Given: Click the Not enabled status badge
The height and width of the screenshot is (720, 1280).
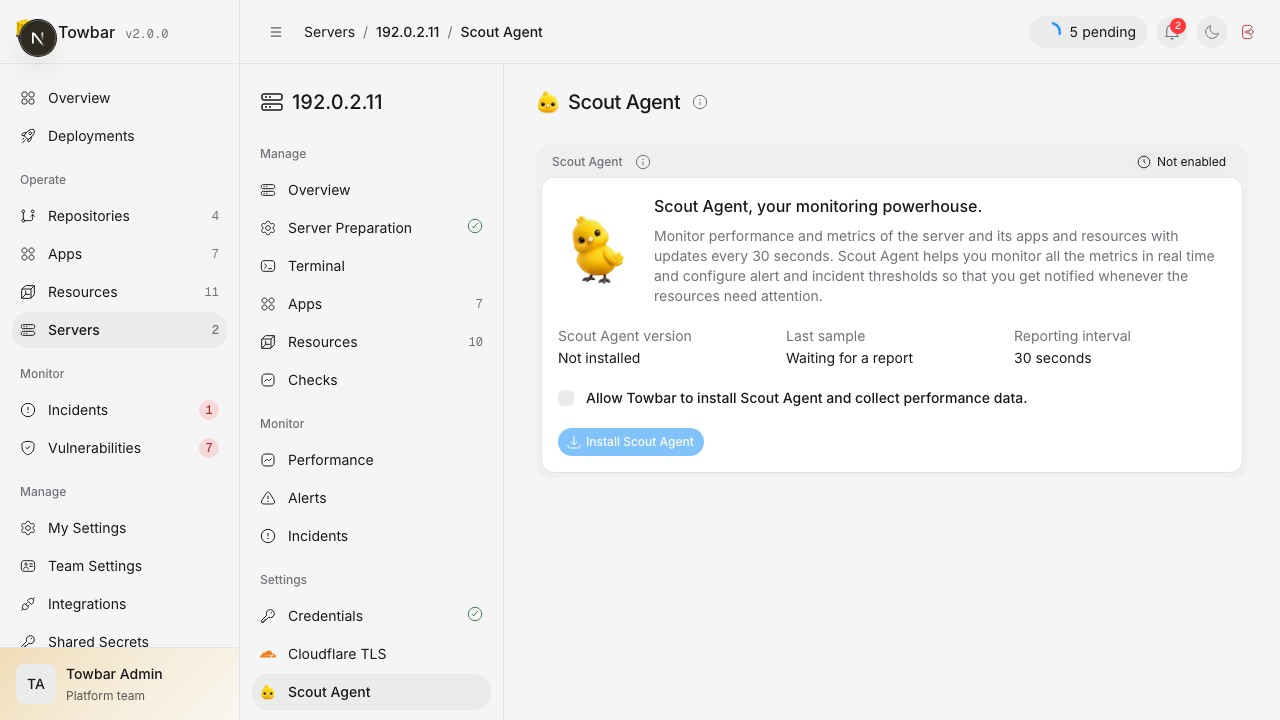Looking at the screenshot, I should click(x=1182, y=162).
